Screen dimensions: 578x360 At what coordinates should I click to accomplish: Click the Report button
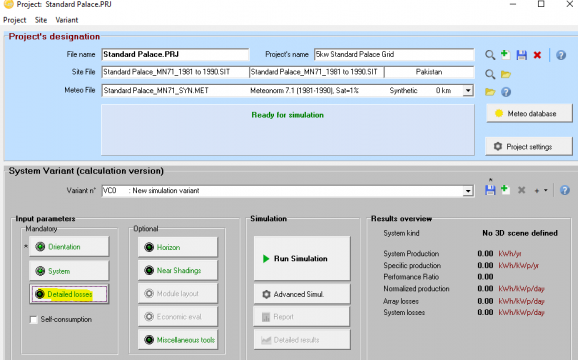click(302, 317)
